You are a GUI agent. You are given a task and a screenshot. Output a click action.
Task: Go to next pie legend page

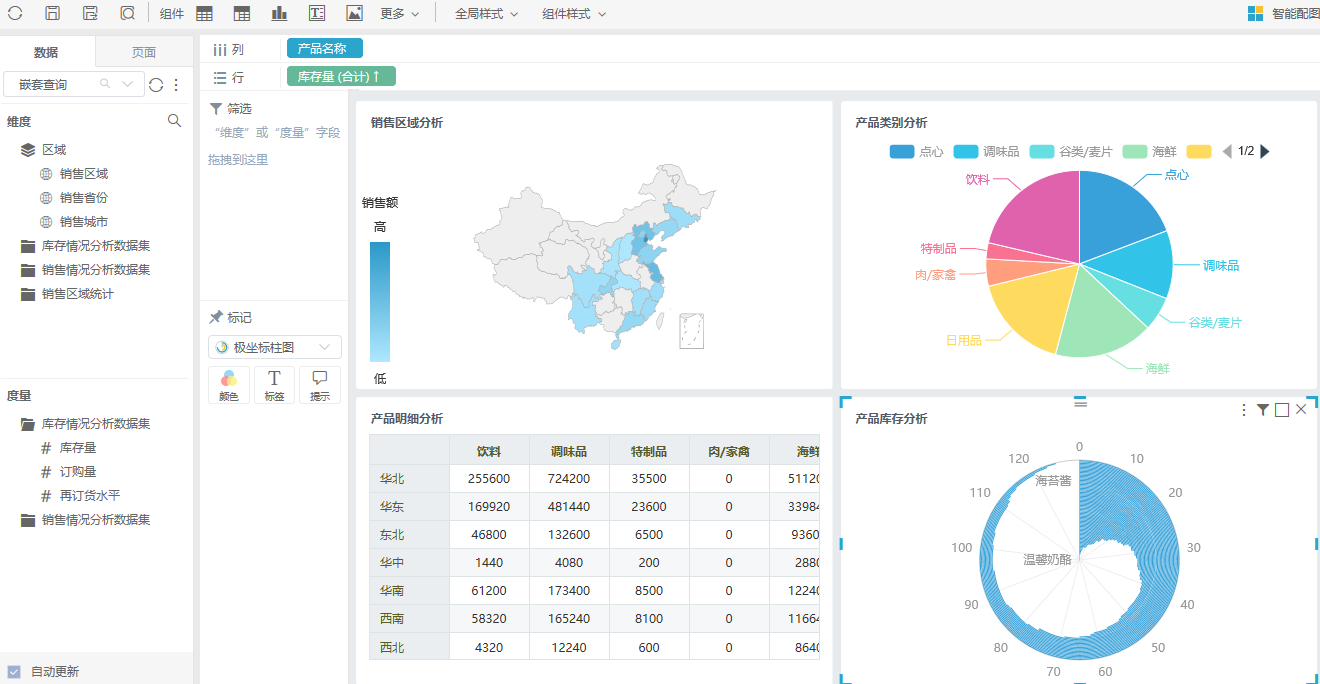(1265, 152)
